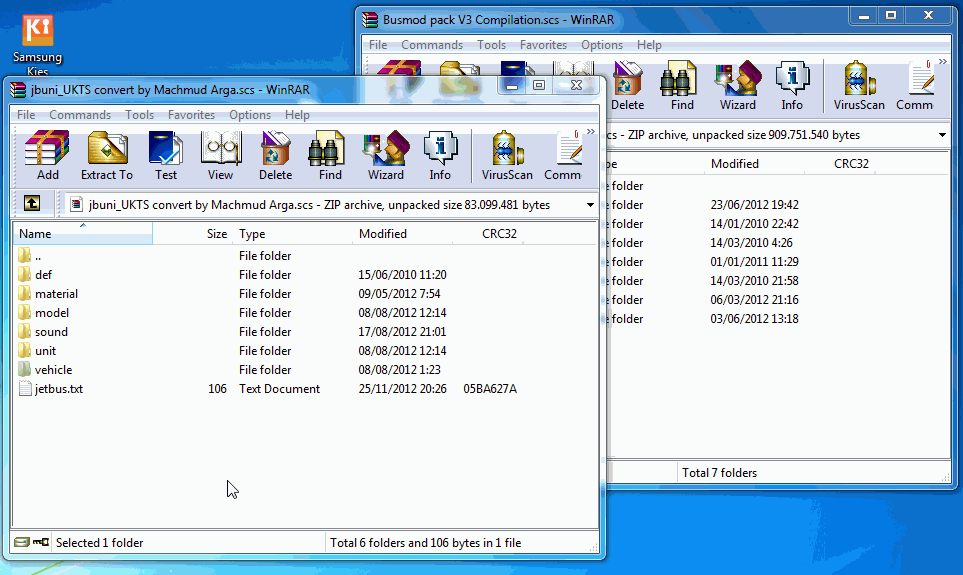Open Commands menu in jbuni_UKTS window

(x=80, y=115)
